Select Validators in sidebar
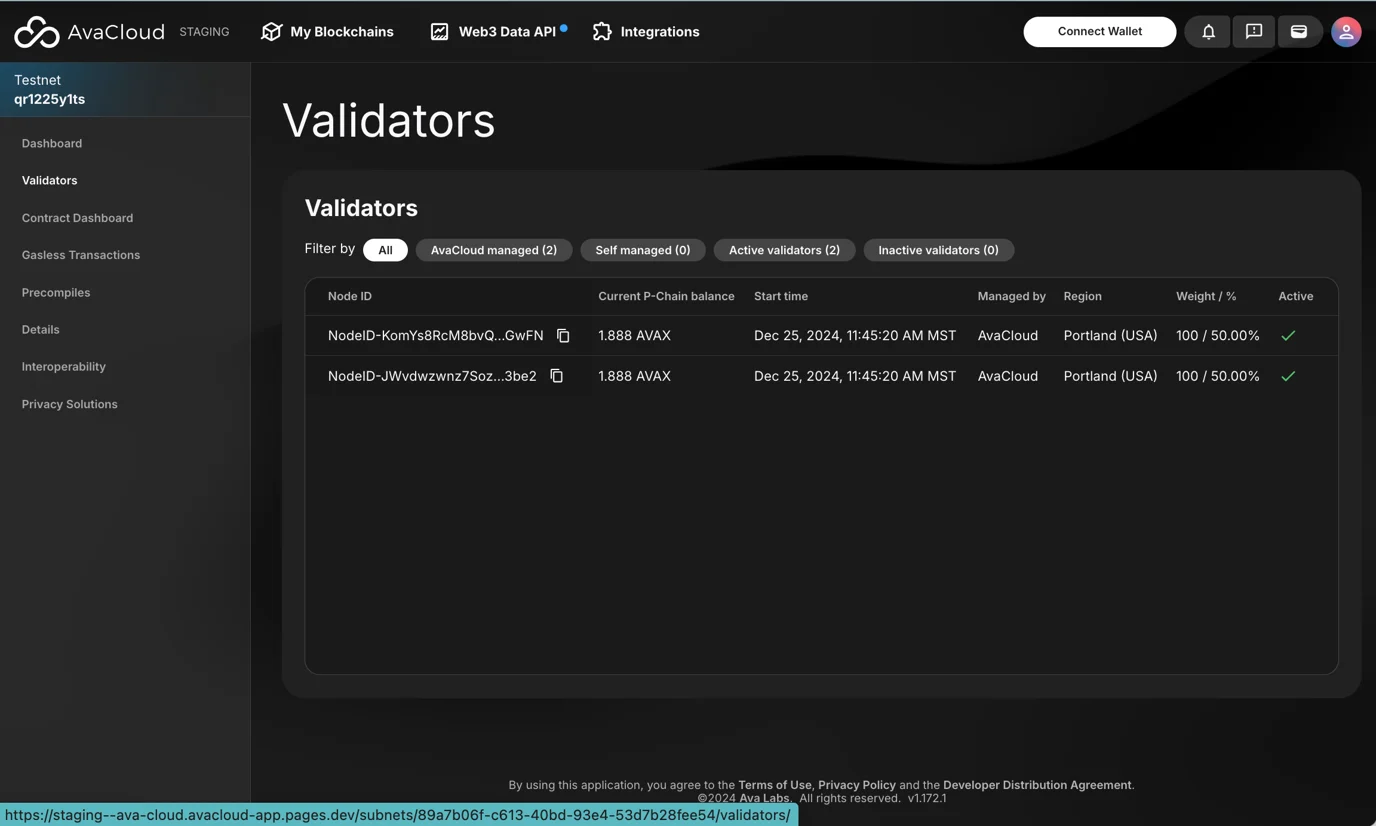Viewport: 1376px width, 826px height. pos(50,181)
